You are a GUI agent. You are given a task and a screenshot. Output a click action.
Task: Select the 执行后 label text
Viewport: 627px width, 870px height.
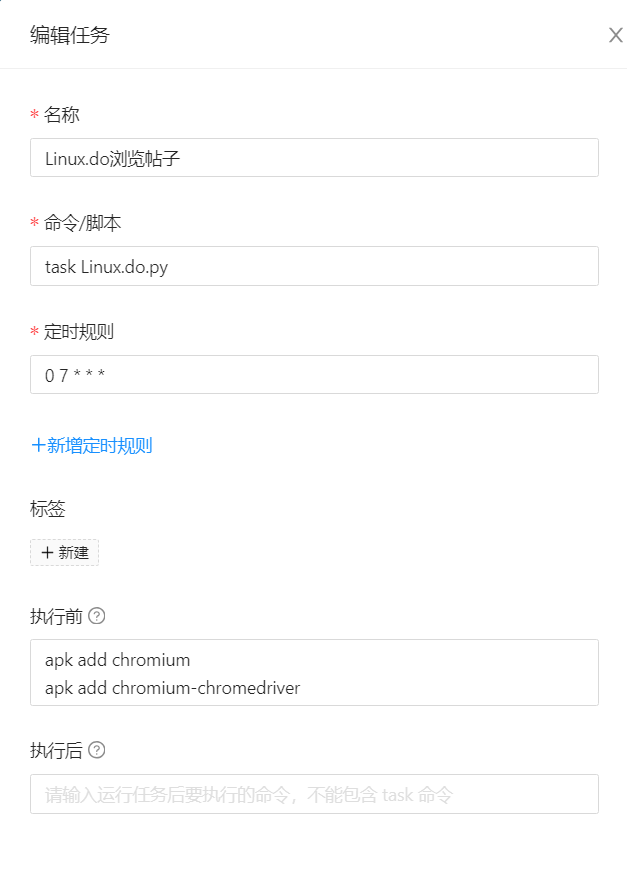(x=56, y=750)
